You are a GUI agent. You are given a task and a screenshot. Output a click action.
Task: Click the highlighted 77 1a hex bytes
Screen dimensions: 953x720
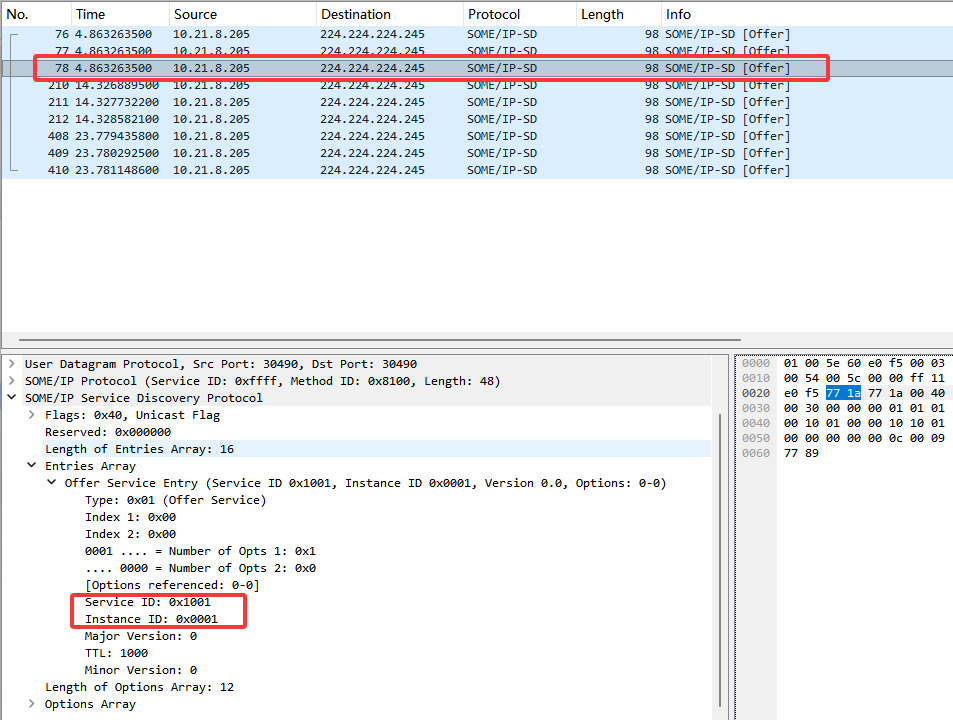[843, 393]
